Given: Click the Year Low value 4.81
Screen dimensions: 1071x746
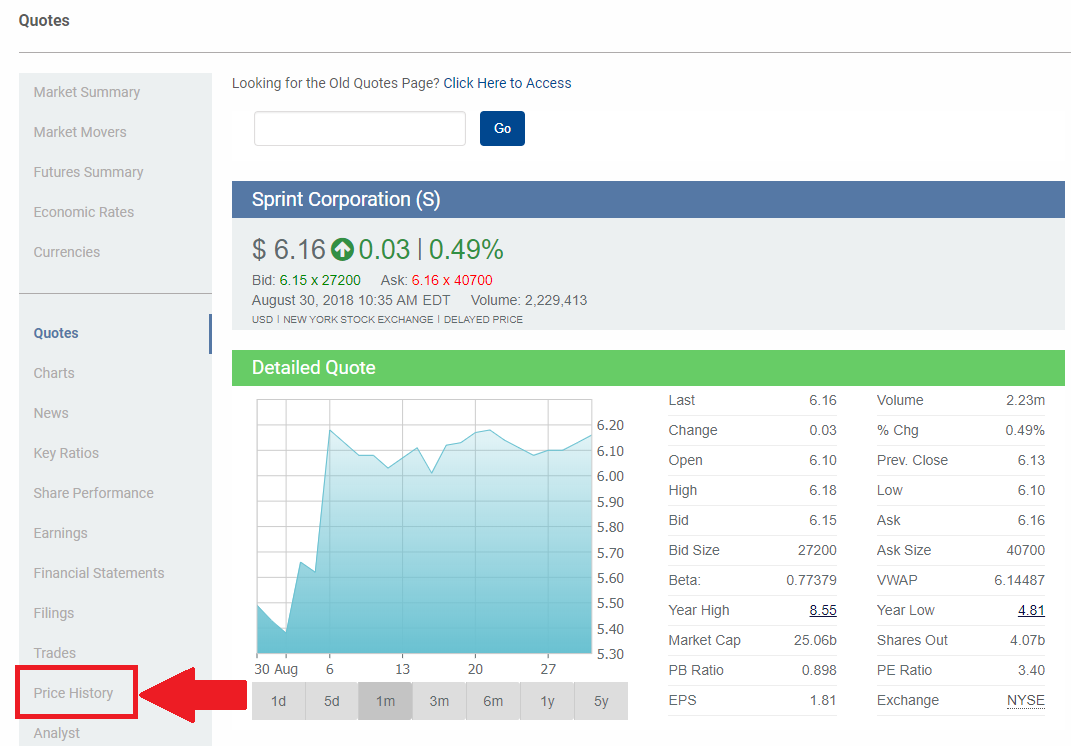Looking at the screenshot, I should click(x=1031, y=610).
